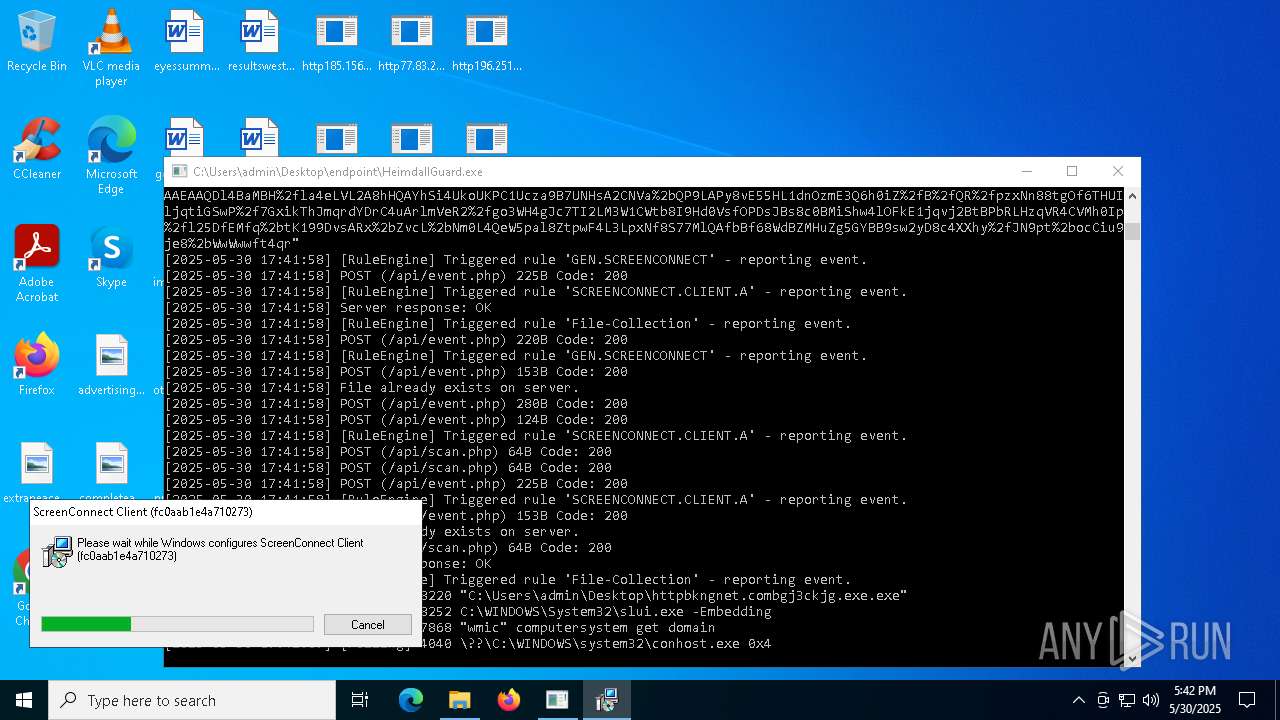Click the console scrollbar down arrow

pyautogui.click(x=1132, y=658)
